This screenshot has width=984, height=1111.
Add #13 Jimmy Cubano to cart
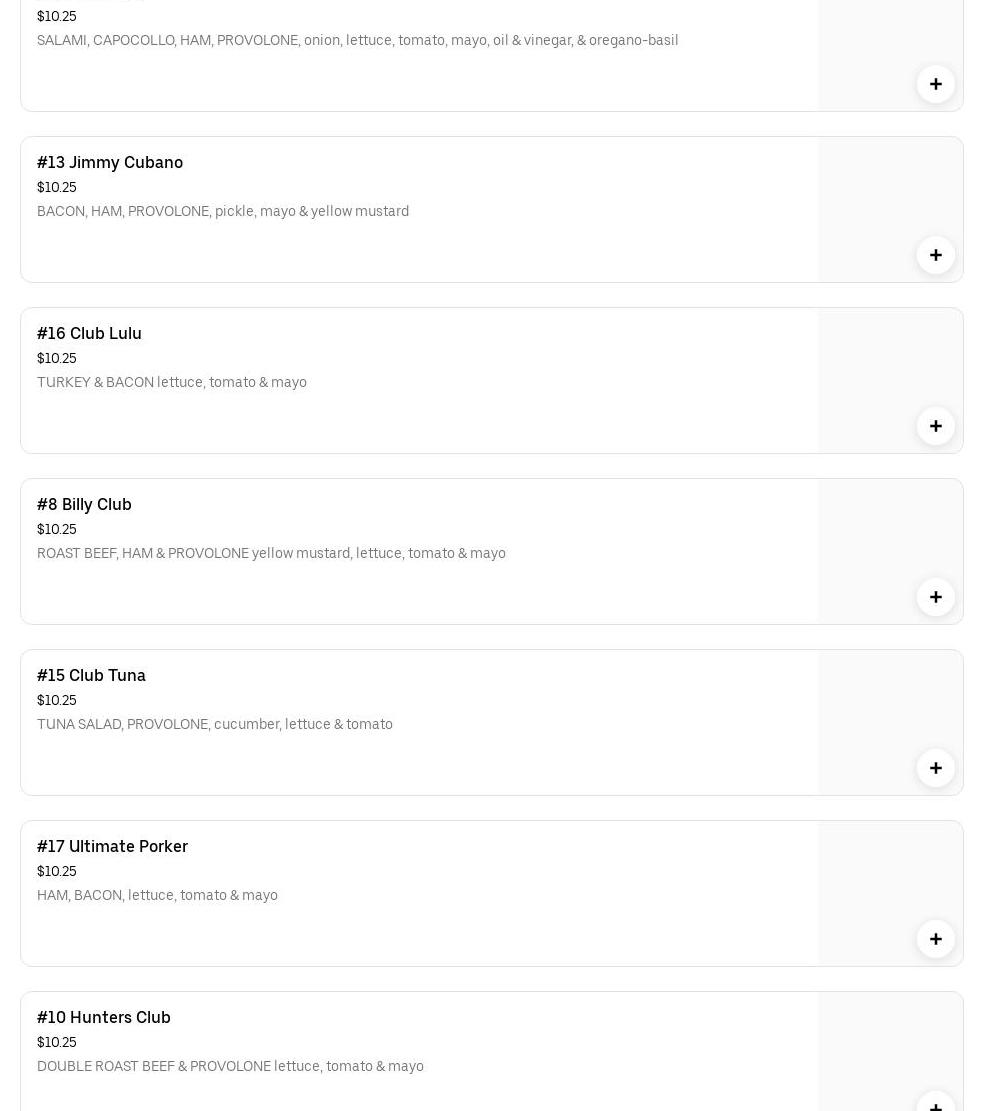point(935,255)
